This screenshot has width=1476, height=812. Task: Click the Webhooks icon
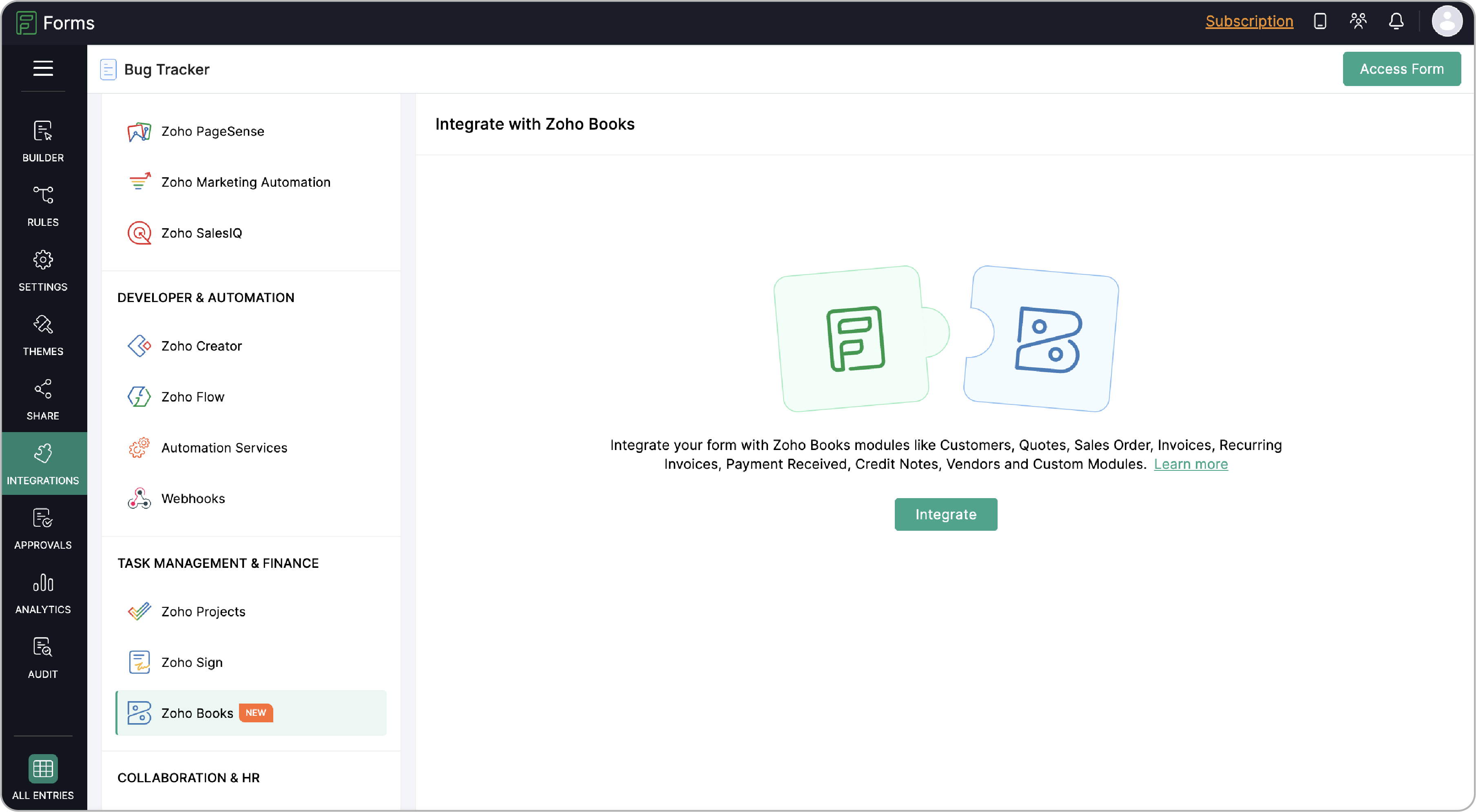pos(139,499)
